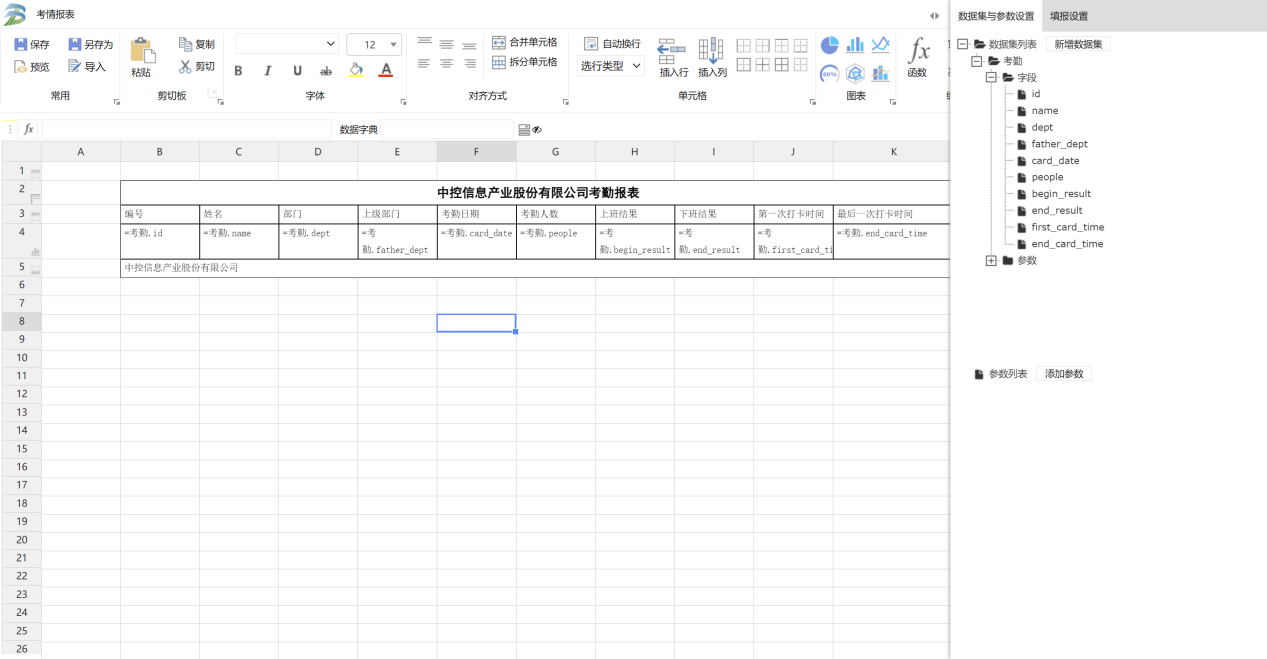Select the people field
The image size is (1267, 659).
(x=1047, y=177)
